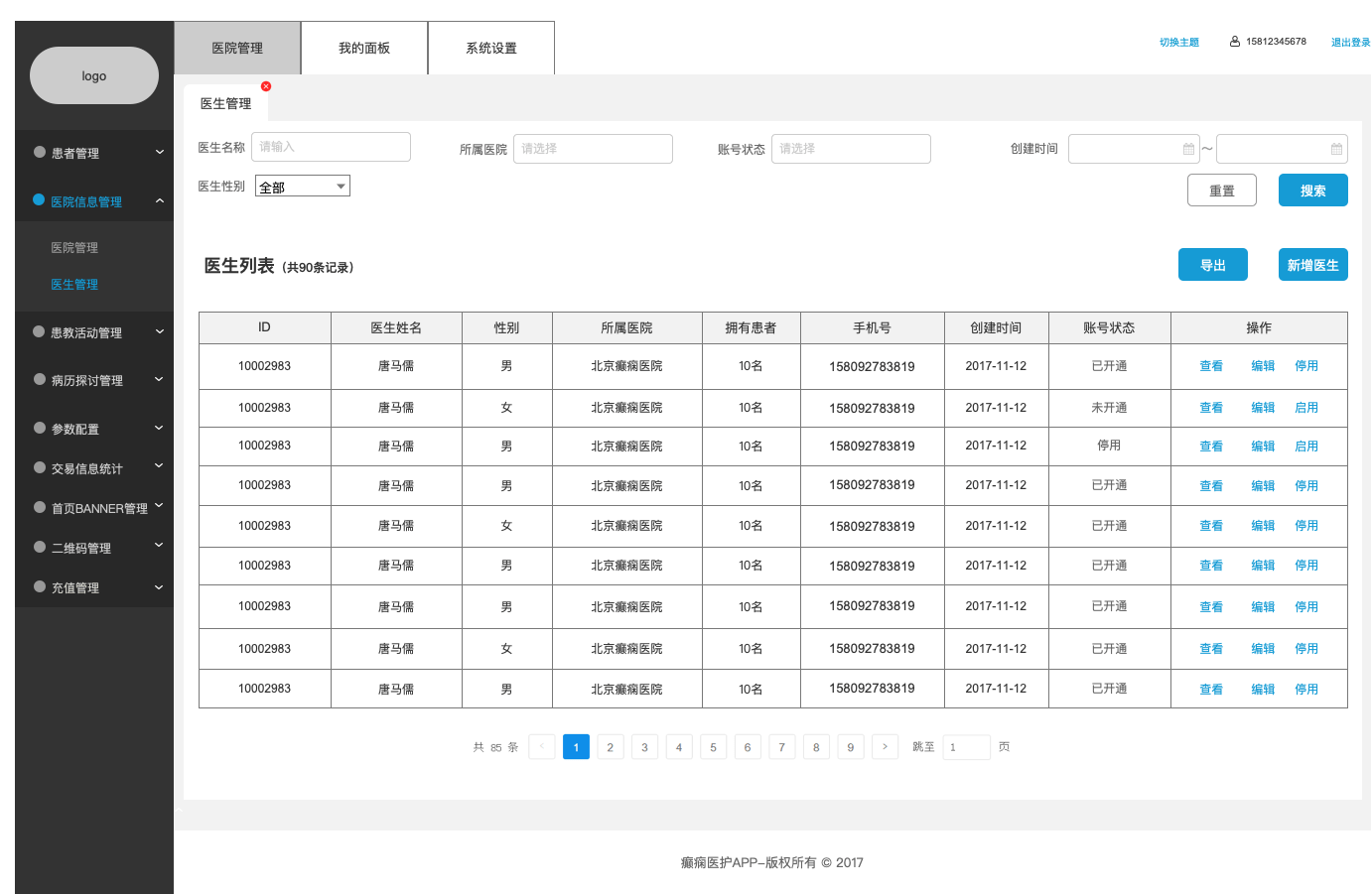This screenshot has width=1372, height=894.
Task: Click the 重置 reset button
Action: coord(1222,191)
